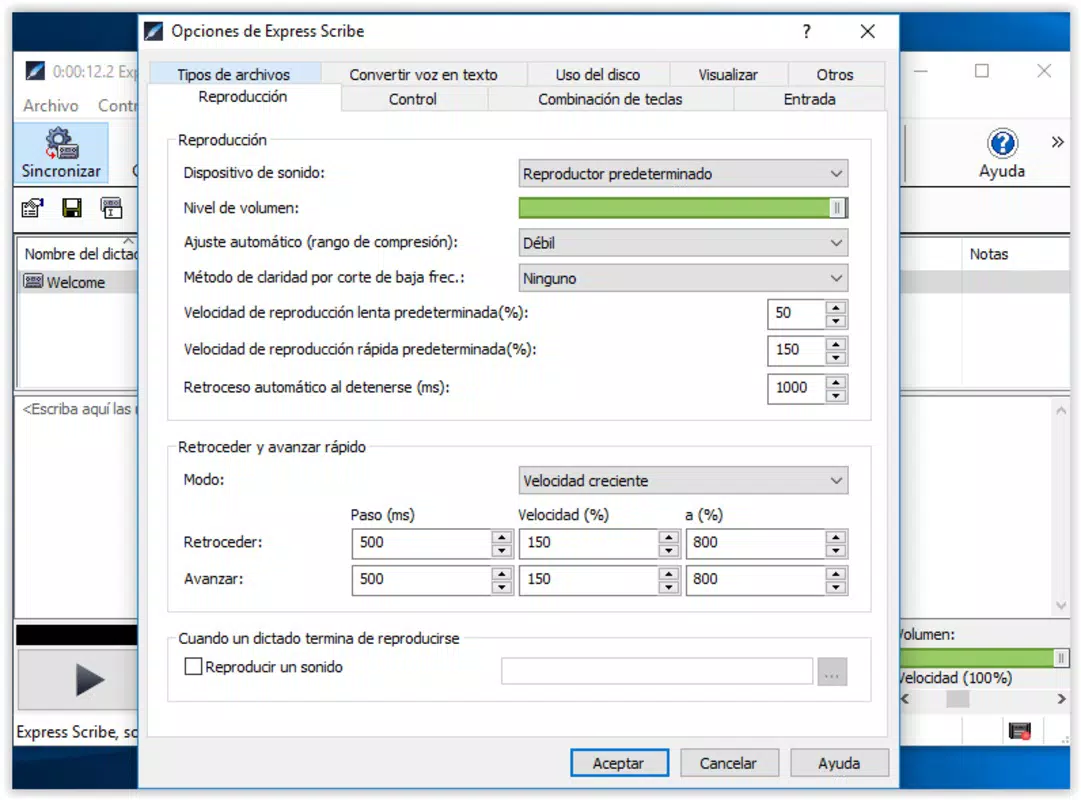Open the Otros tab
The image size is (1081, 800).
click(x=835, y=74)
